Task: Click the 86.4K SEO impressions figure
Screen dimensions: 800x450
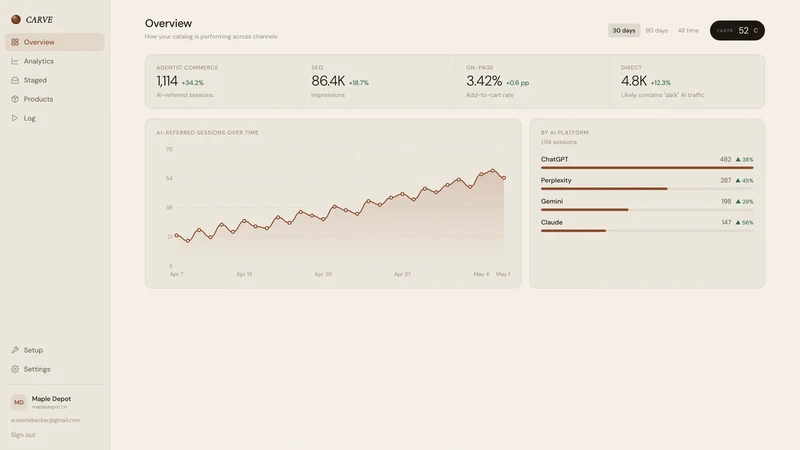Action: (x=328, y=81)
